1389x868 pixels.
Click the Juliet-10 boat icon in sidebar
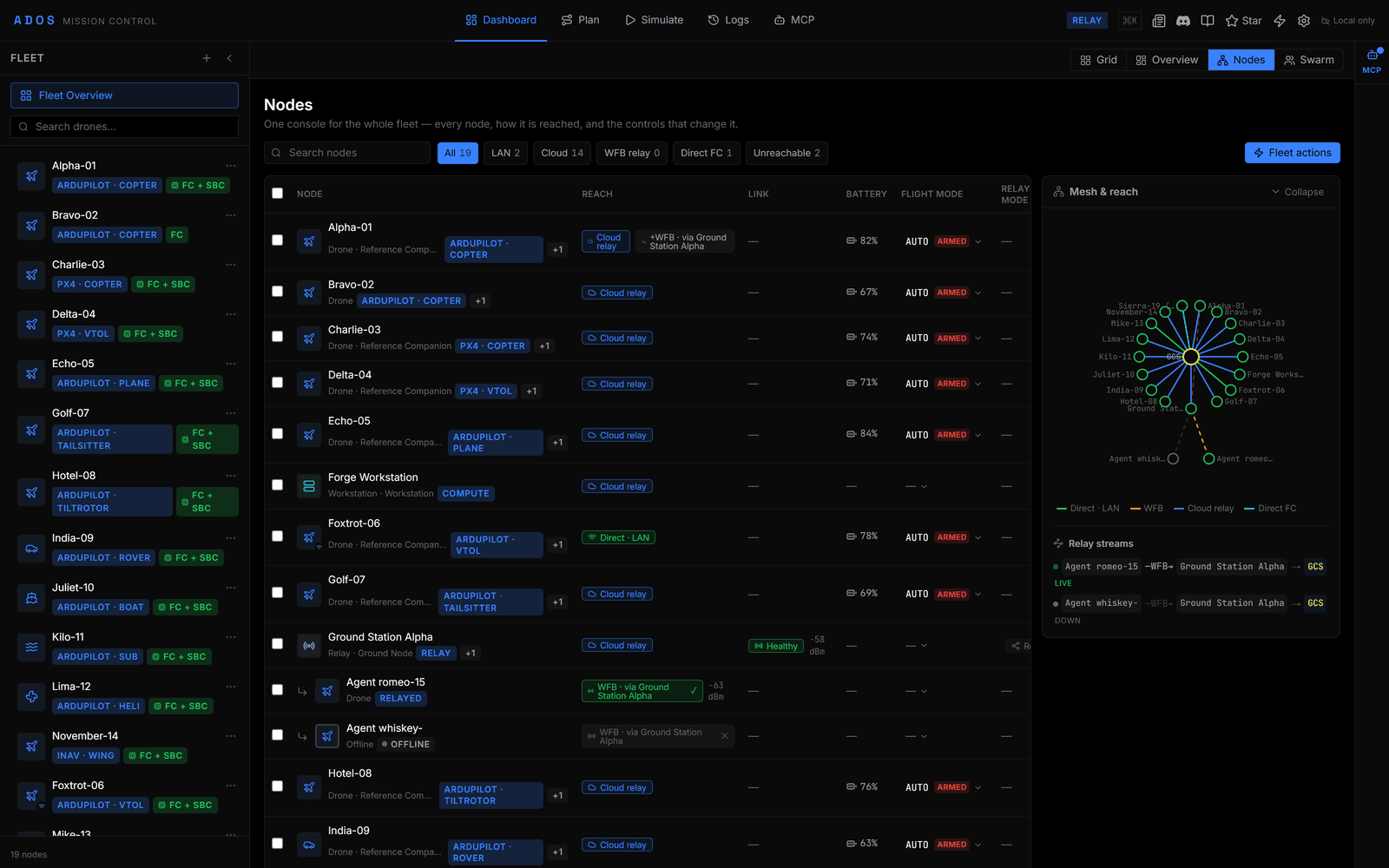point(31,598)
